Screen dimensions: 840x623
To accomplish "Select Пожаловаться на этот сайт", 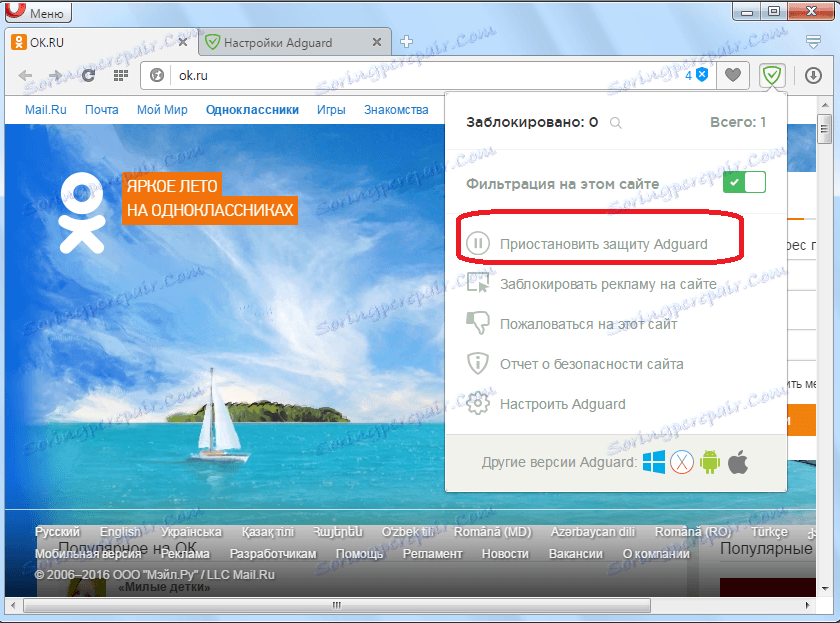I will pyautogui.click(x=572, y=324).
